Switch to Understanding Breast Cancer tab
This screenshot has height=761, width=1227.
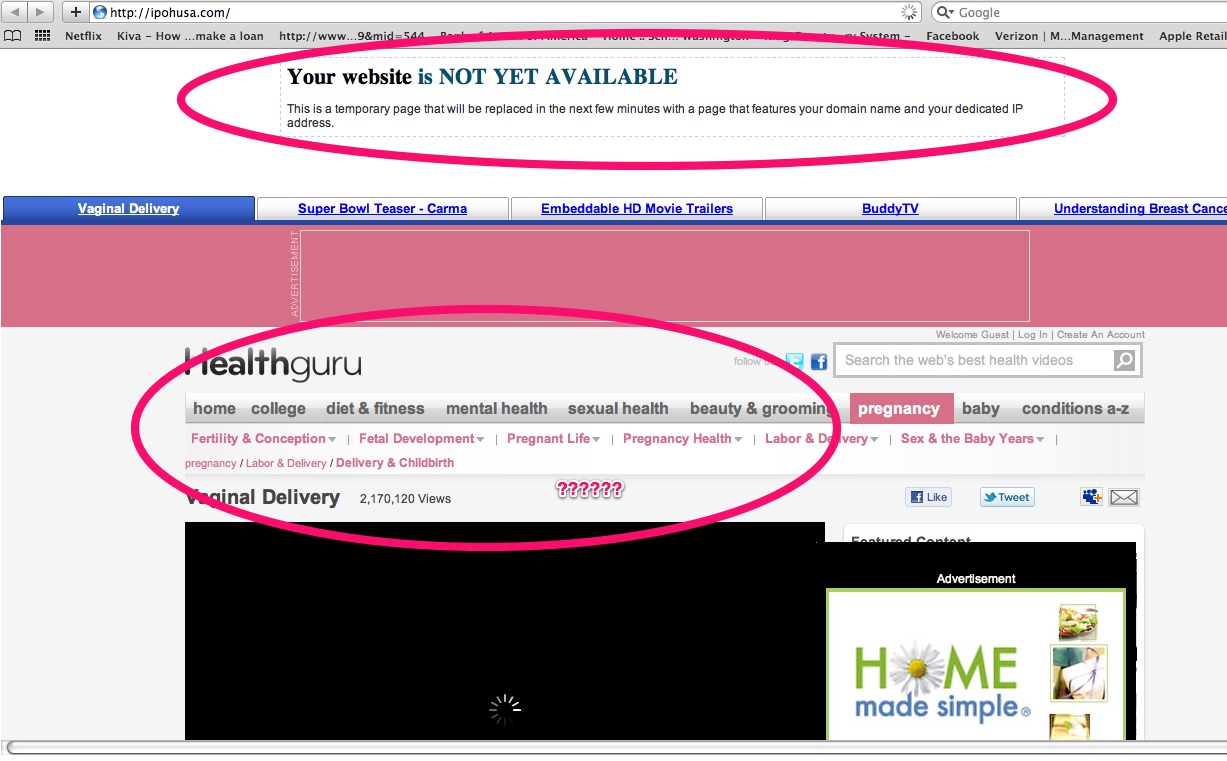click(1123, 209)
